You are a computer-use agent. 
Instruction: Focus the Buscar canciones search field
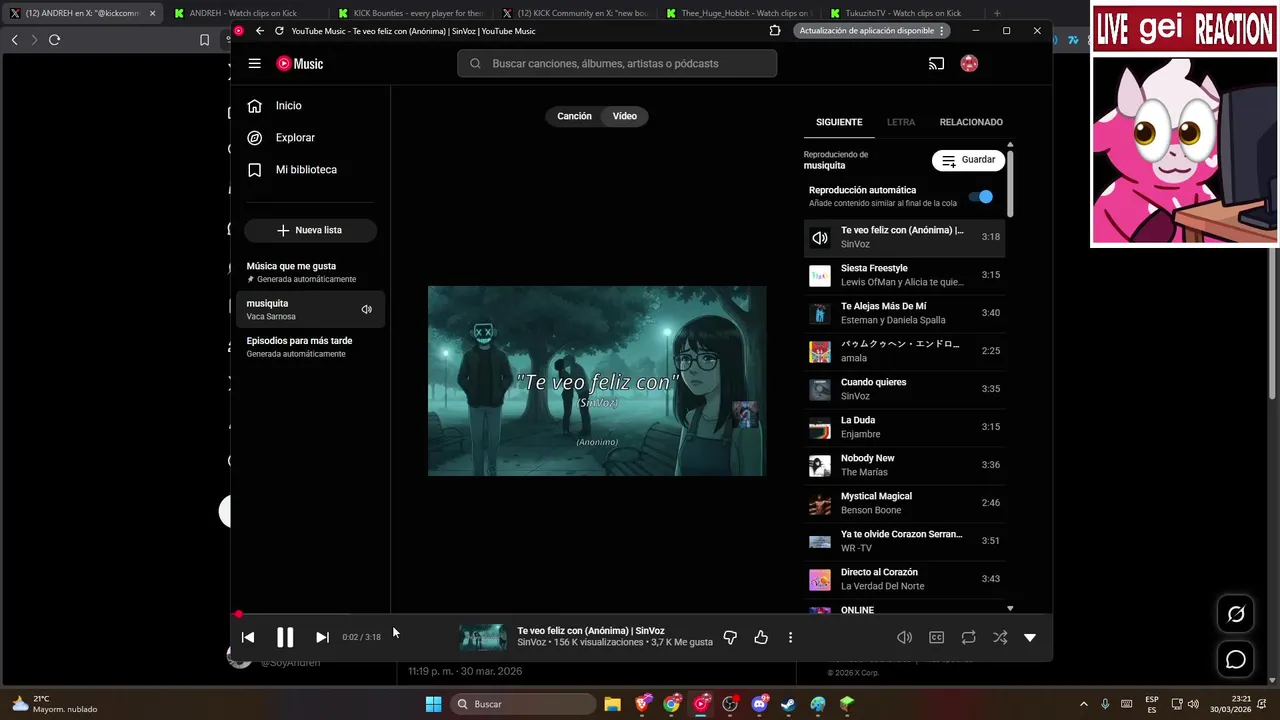pyautogui.click(x=617, y=63)
